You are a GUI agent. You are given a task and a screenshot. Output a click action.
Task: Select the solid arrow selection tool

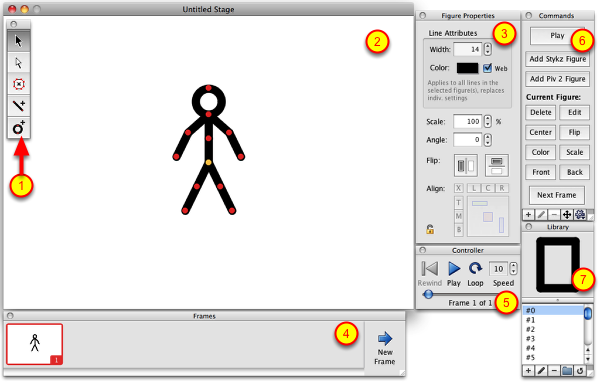coord(18,41)
